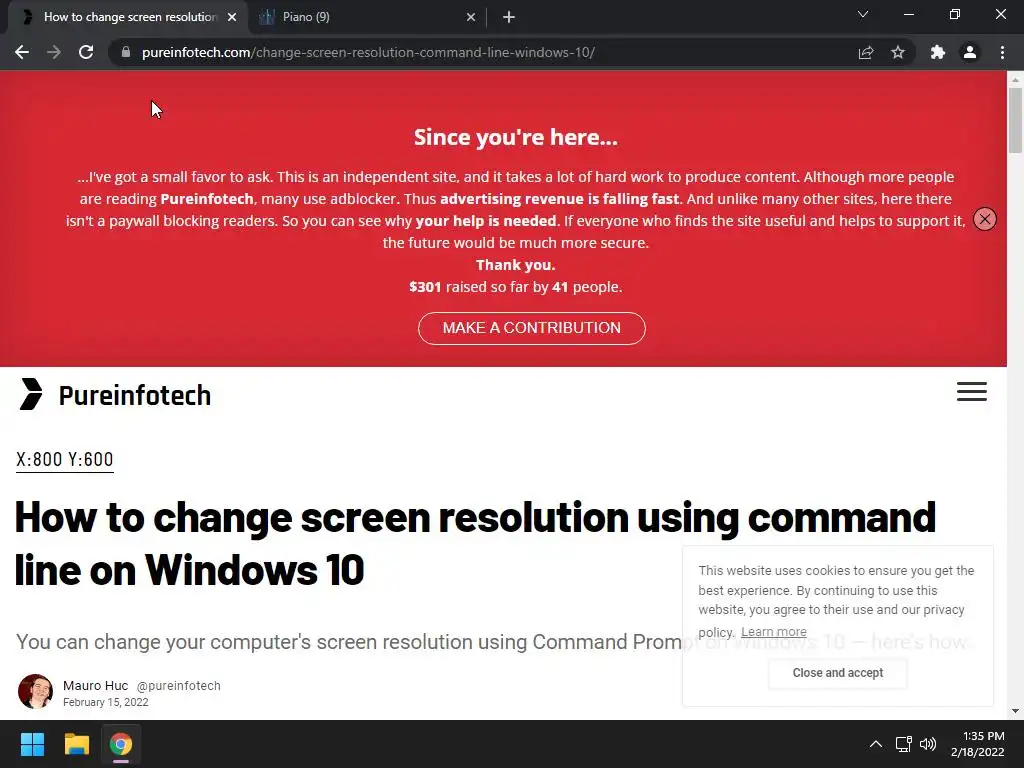1024x768 pixels.
Task: Open File Explorer from the taskbar
Action: tap(76, 744)
